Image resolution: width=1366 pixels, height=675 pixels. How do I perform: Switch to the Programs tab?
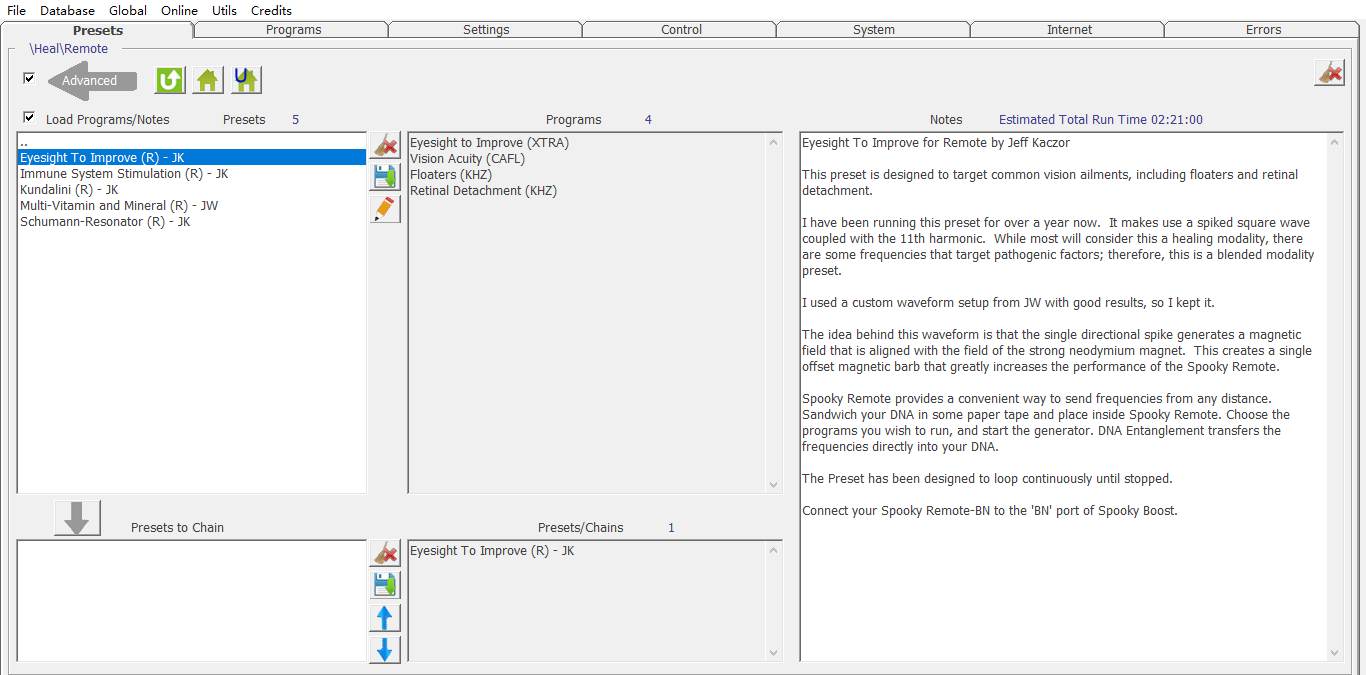point(293,30)
